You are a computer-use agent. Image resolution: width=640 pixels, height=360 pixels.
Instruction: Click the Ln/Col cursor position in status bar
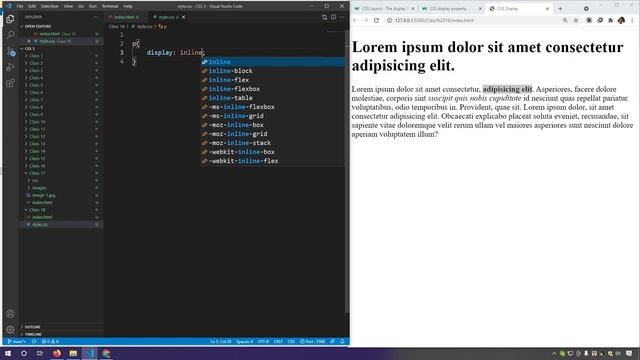(x=221, y=342)
